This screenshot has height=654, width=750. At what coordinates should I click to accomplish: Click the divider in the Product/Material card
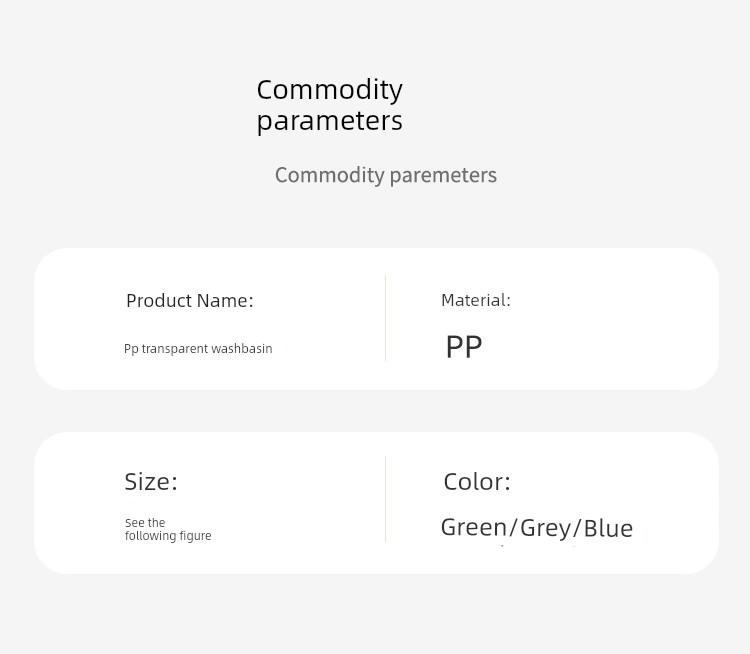coord(386,318)
